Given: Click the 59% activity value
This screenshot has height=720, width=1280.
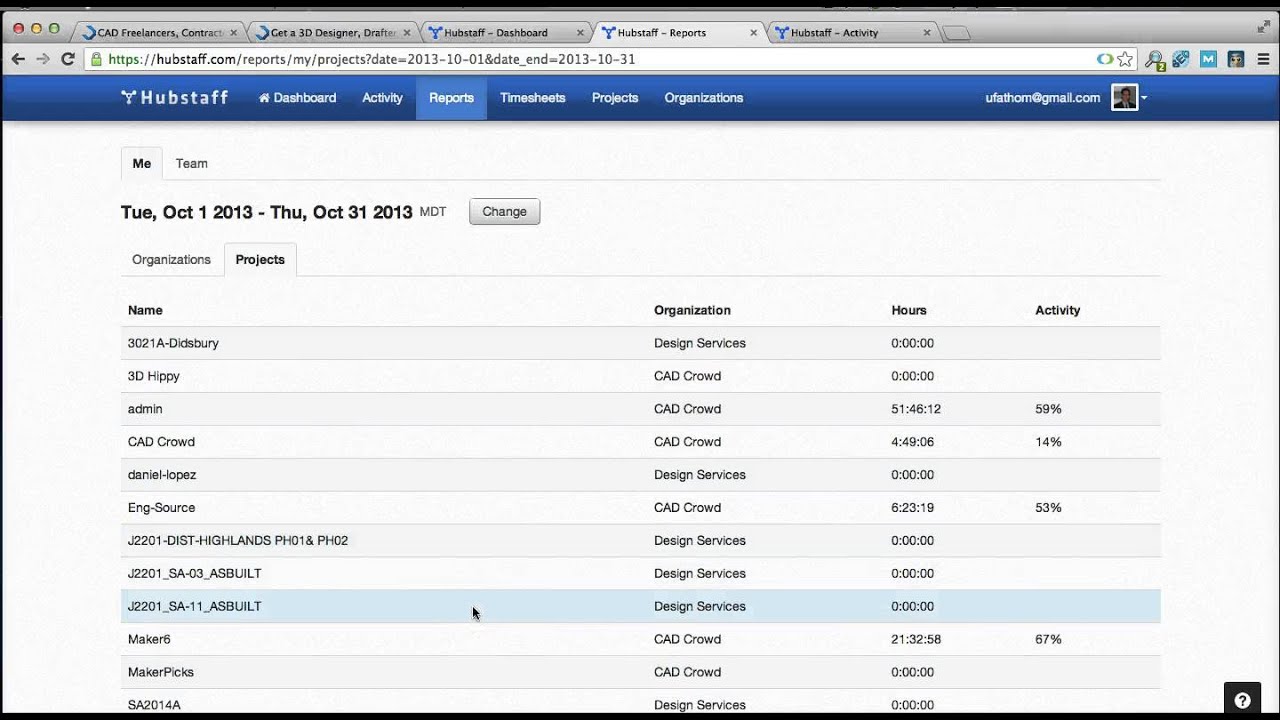Looking at the screenshot, I should (1048, 409).
